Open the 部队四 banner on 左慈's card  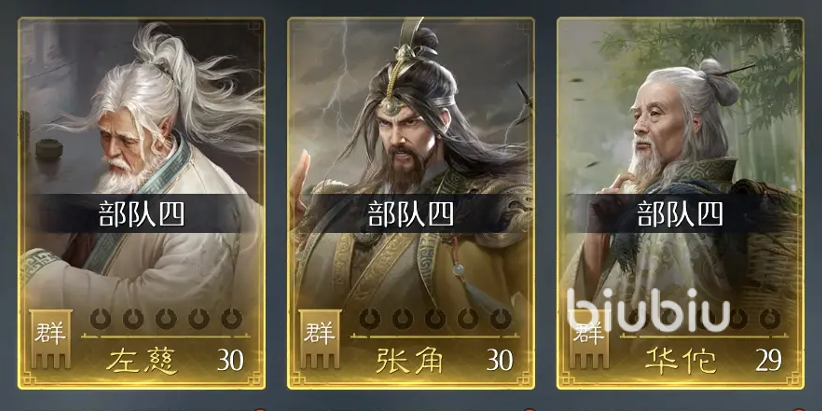142,213
